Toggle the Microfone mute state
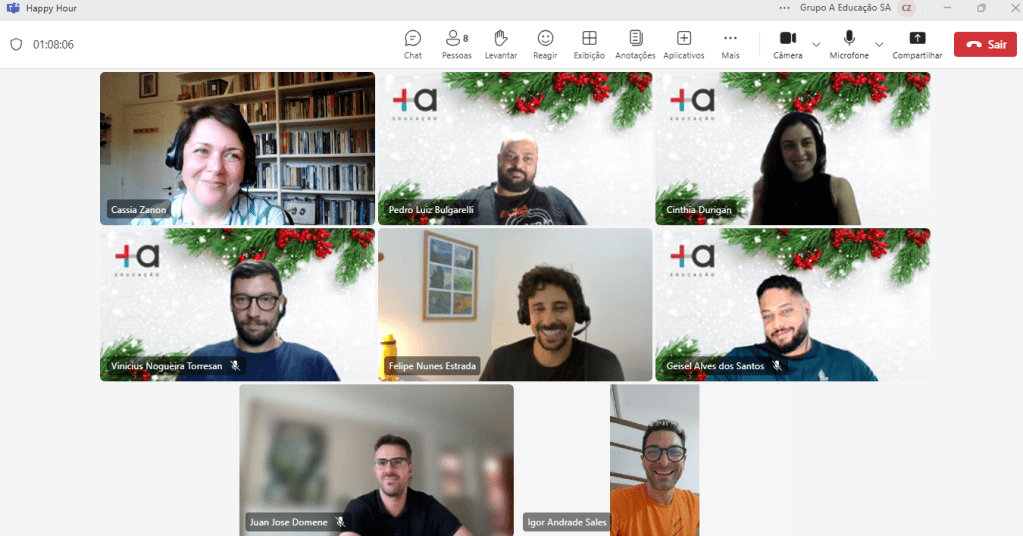 [x=849, y=44]
